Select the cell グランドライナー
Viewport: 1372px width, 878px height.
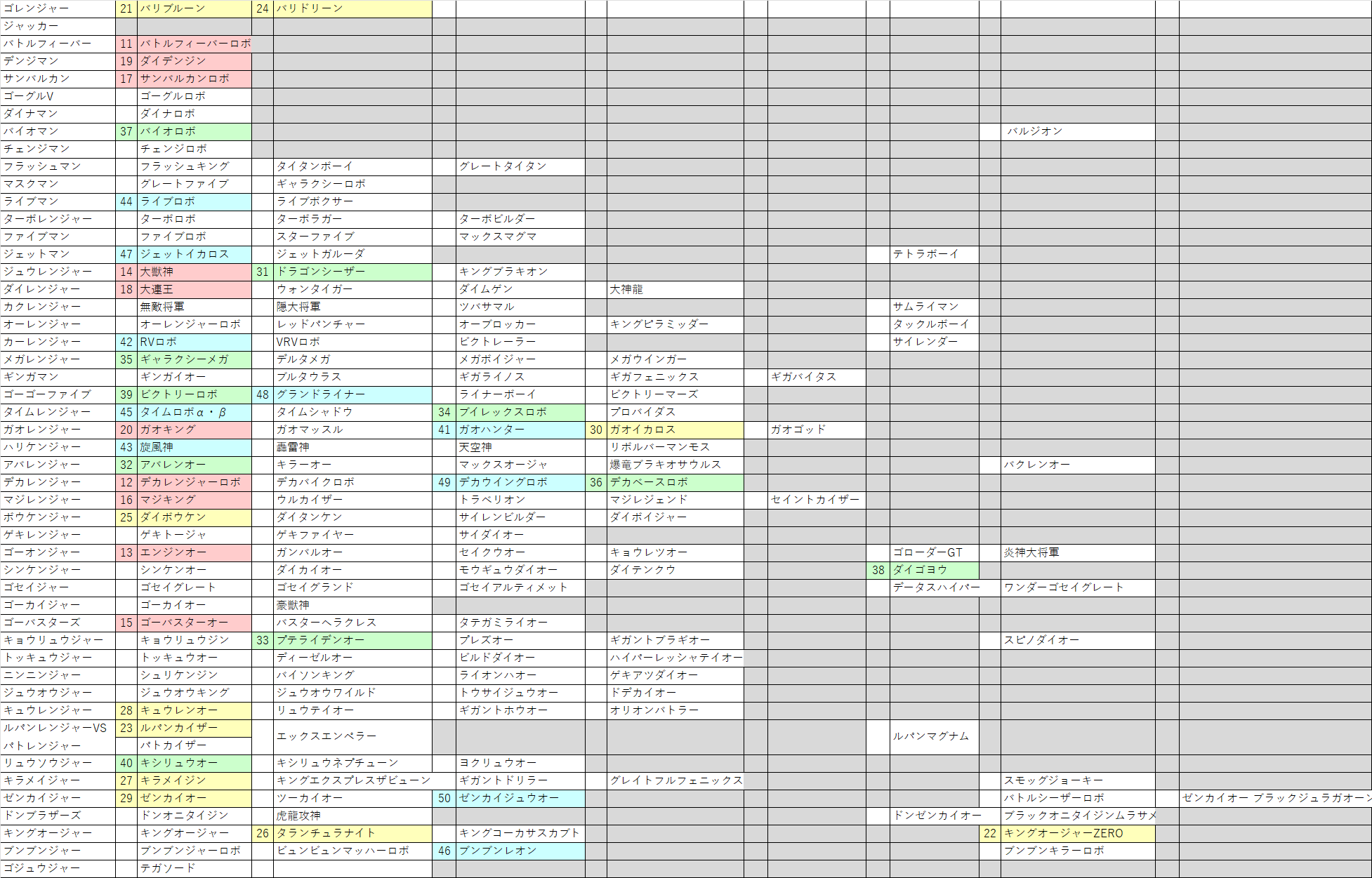coord(352,394)
